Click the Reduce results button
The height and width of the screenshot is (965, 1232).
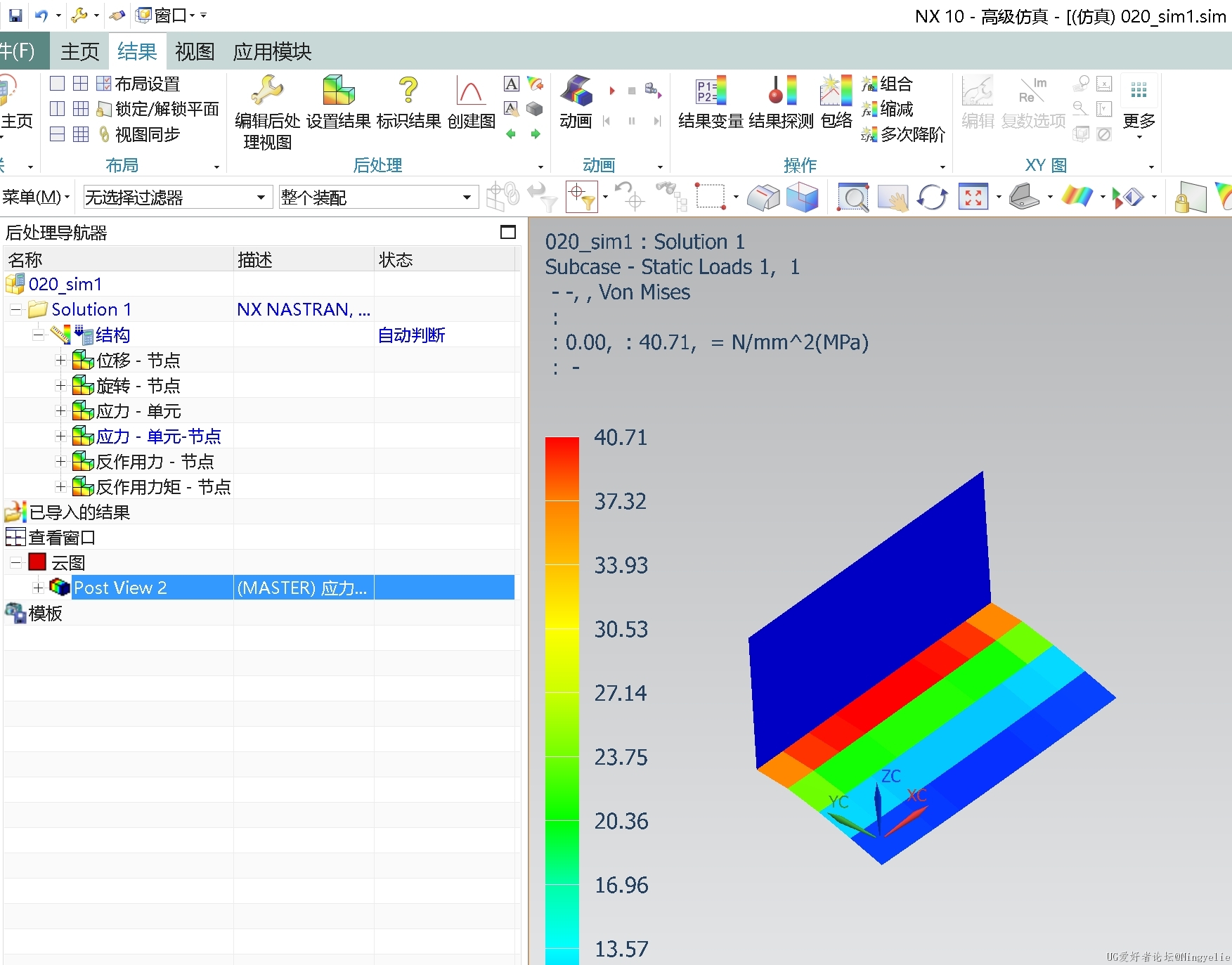[x=887, y=109]
